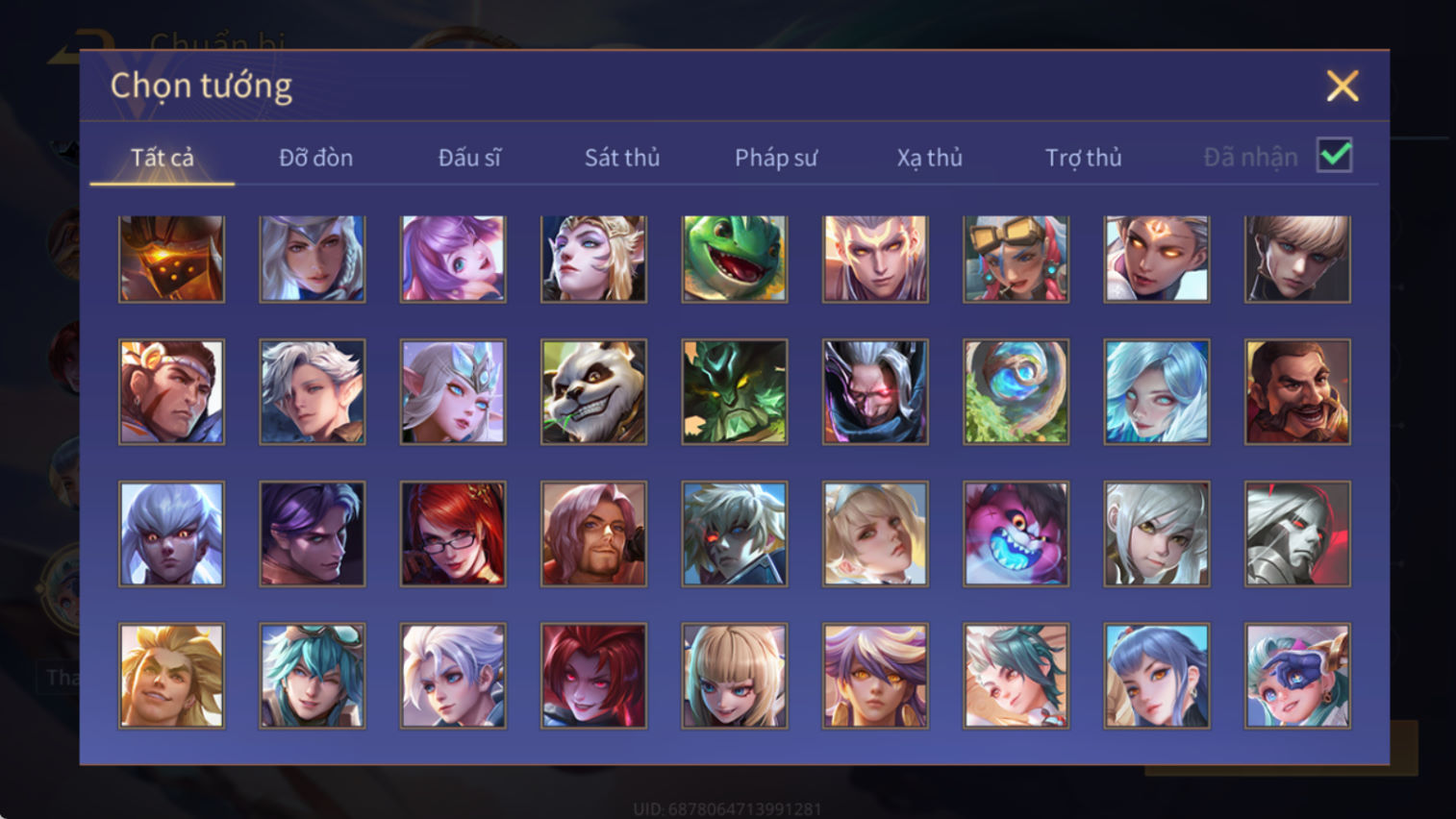Choose the hero with goggles on forehead

(1016, 259)
